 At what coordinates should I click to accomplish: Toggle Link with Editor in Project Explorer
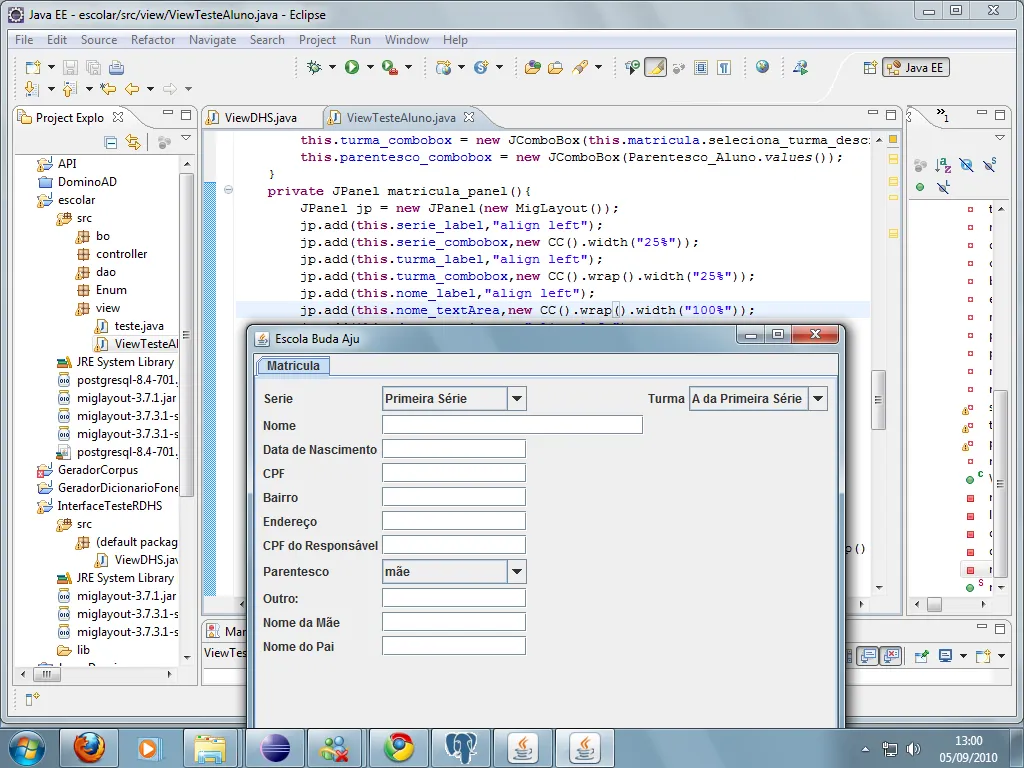click(x=133, y=142)
